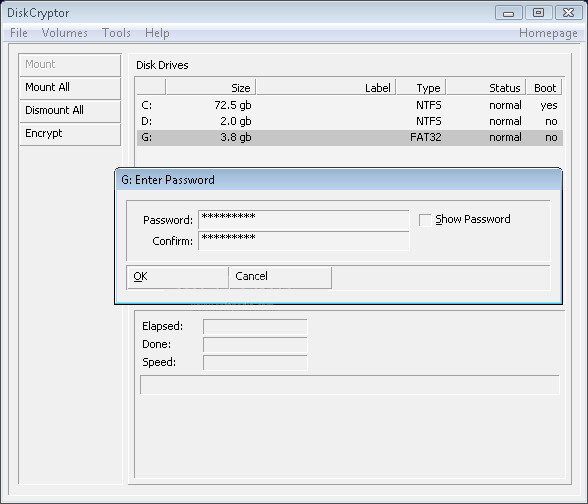The height and width of the screenshot is (504, 588).
Task: Open the Tools menu
Action: [x=116, y=33]
